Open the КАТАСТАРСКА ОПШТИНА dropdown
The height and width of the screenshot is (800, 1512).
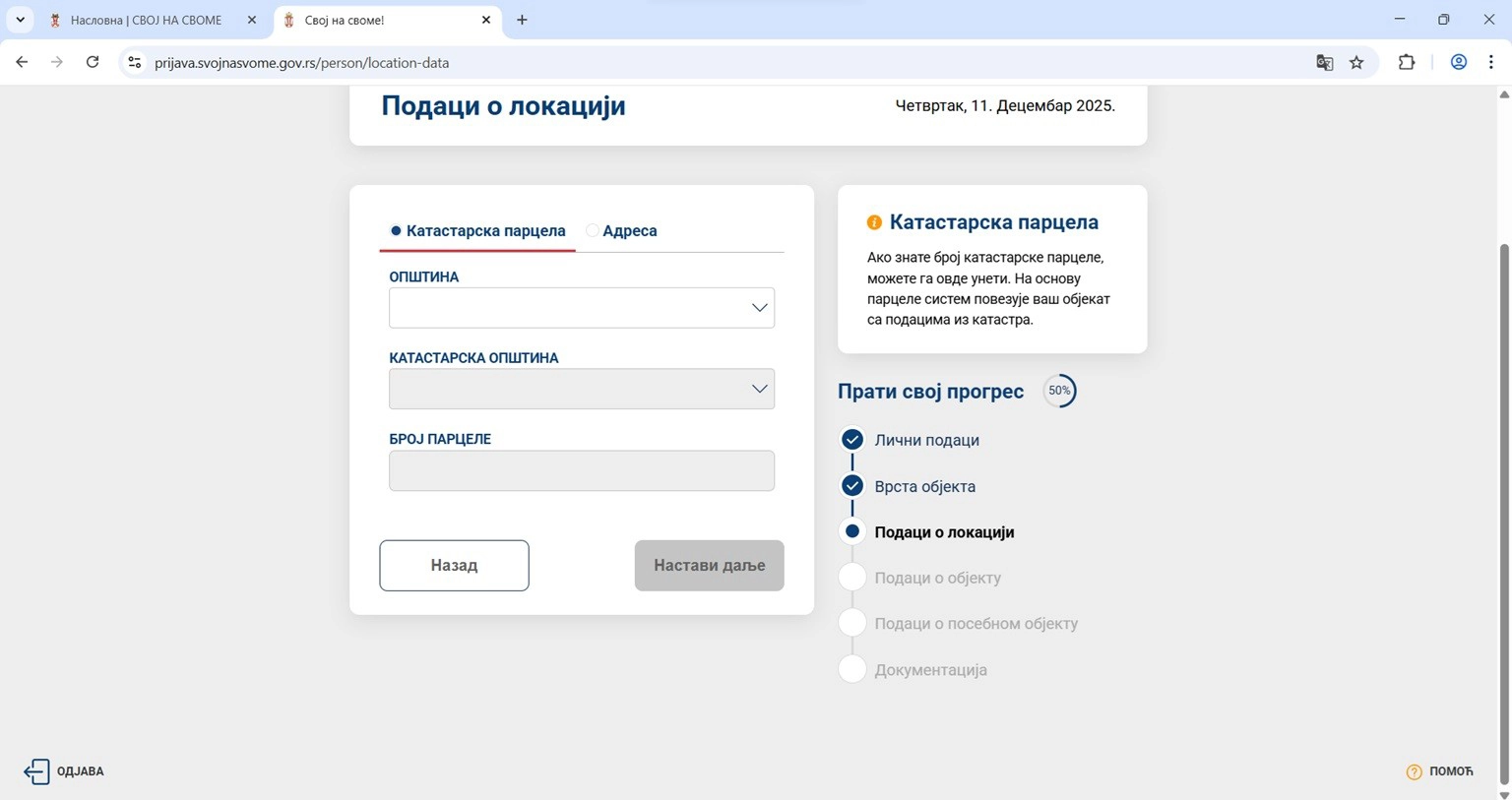pyautogui.click(x=582, y=389)
